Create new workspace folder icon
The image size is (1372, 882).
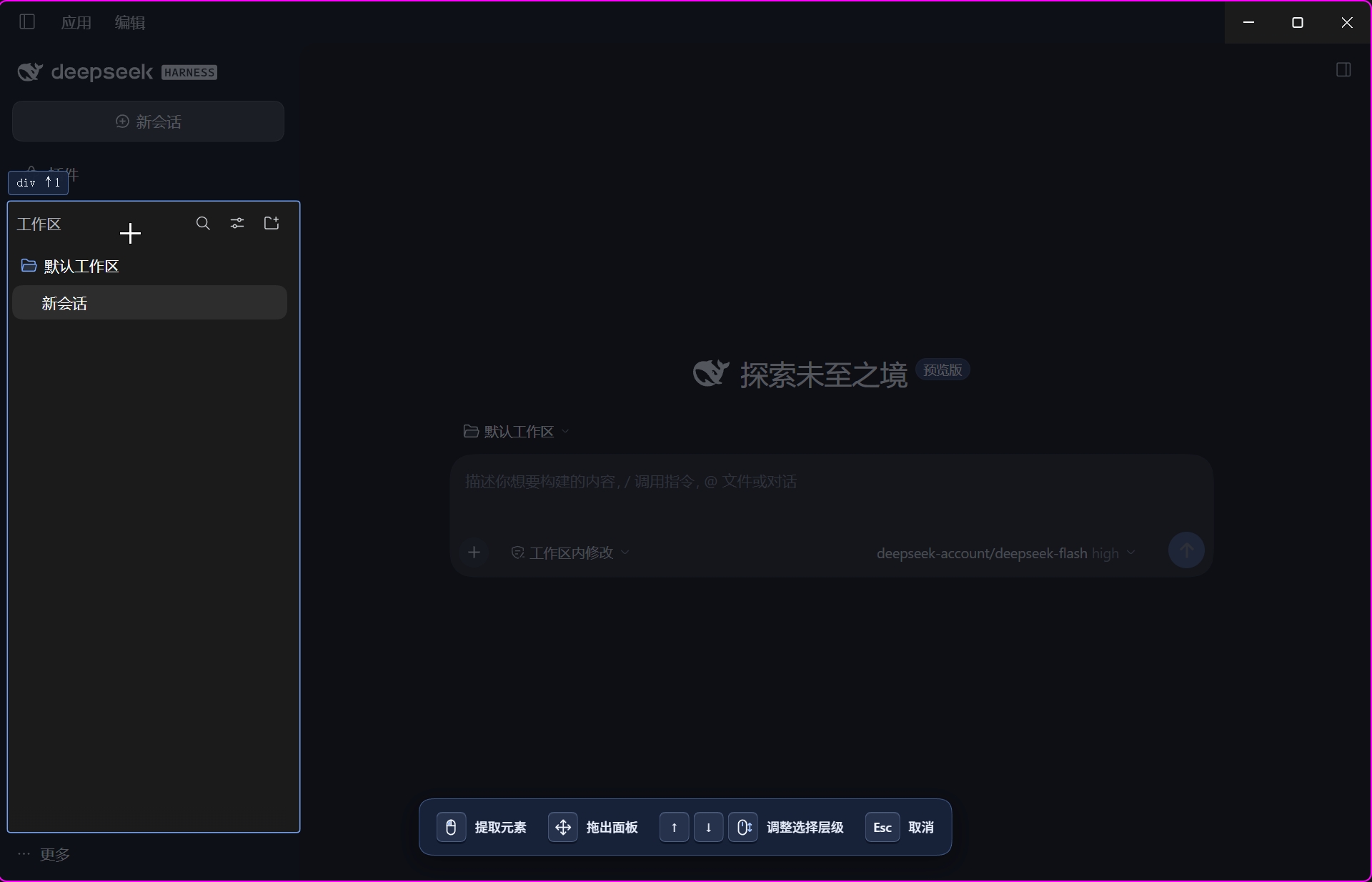(x=272, y=224)
